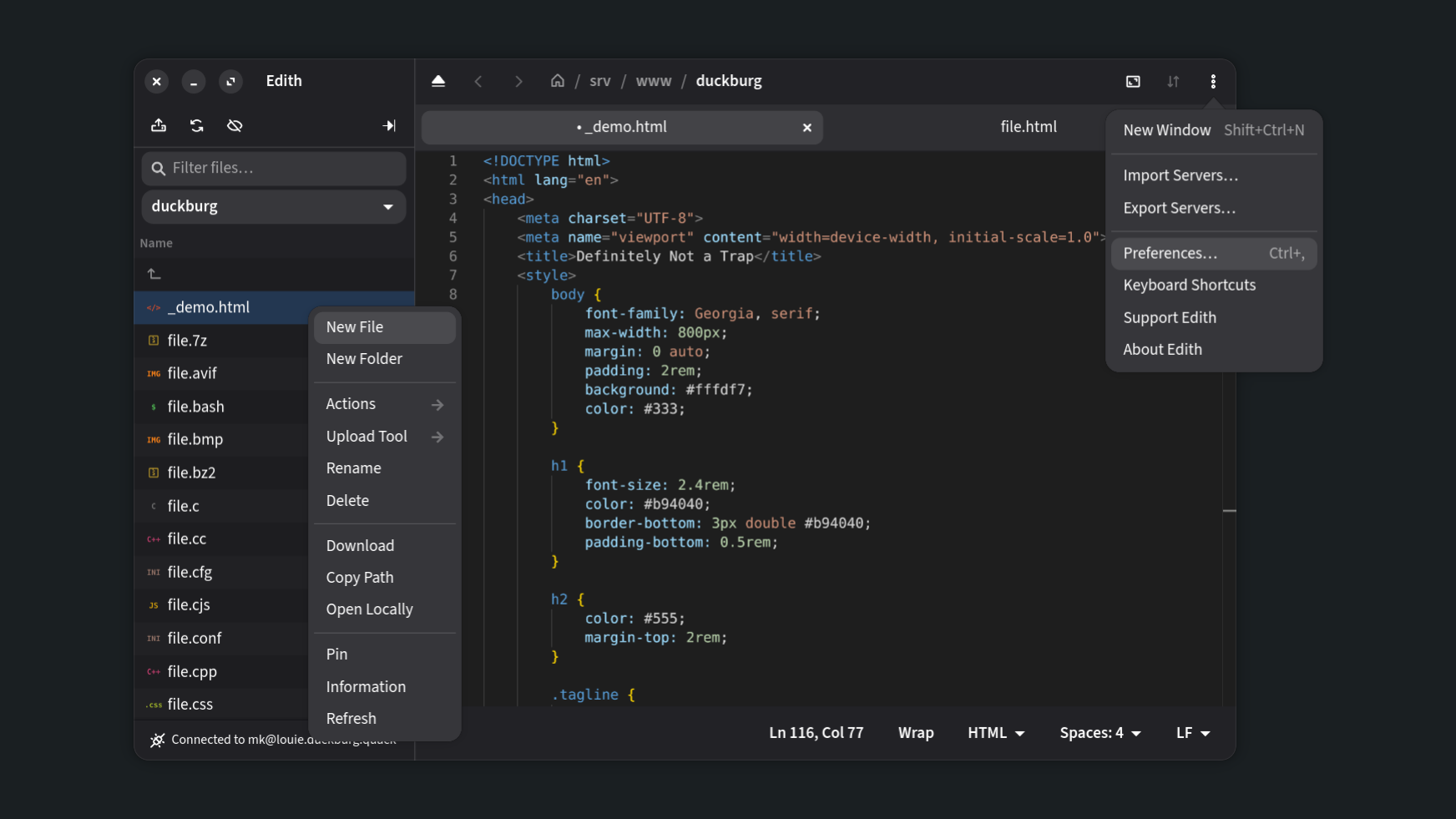Expand the Upload Tool submenu
Screen dimensions: 1456x819
click(x=385, y=437)
